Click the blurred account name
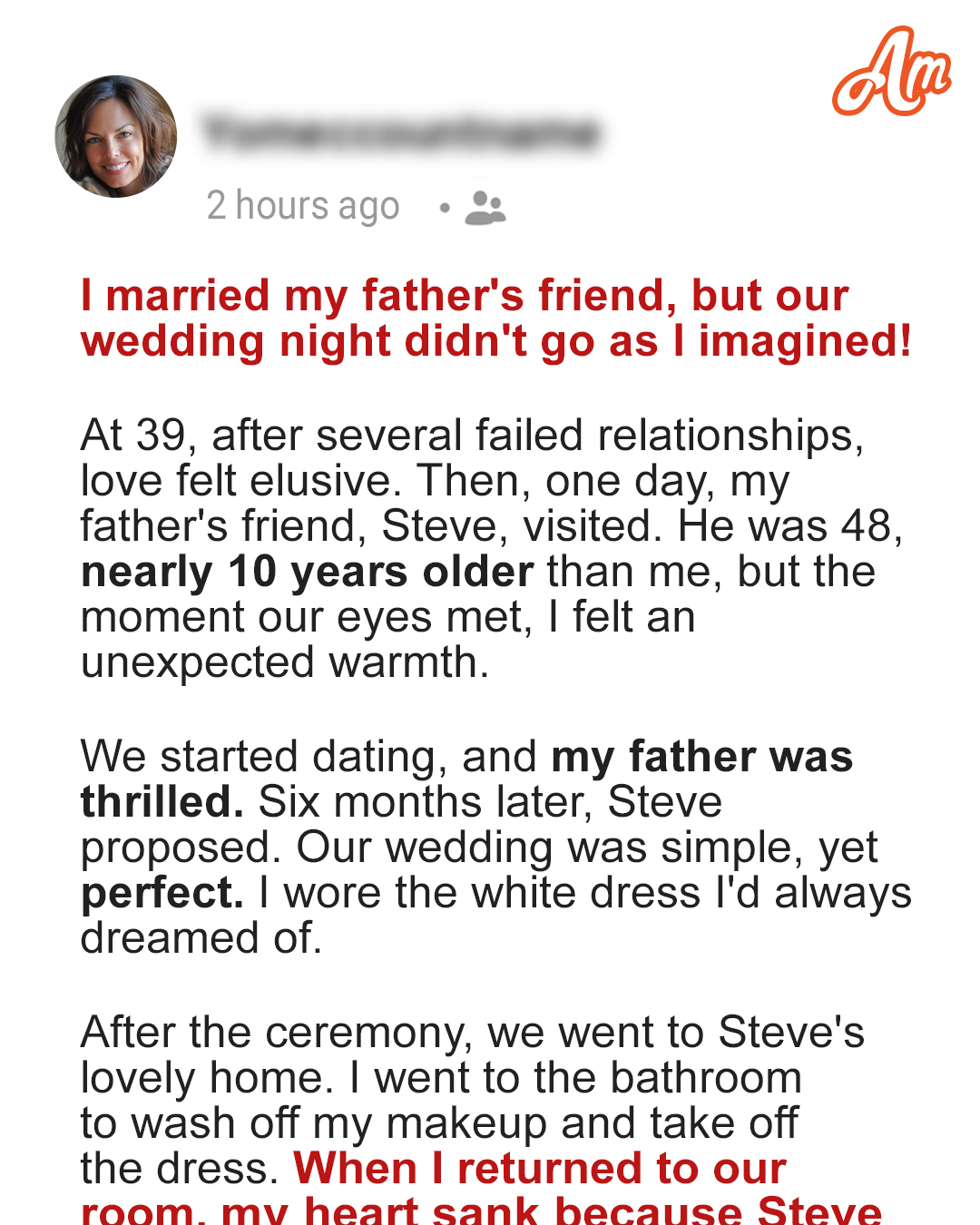Screen dimensions: 980x1225 (x=401, y=132)
